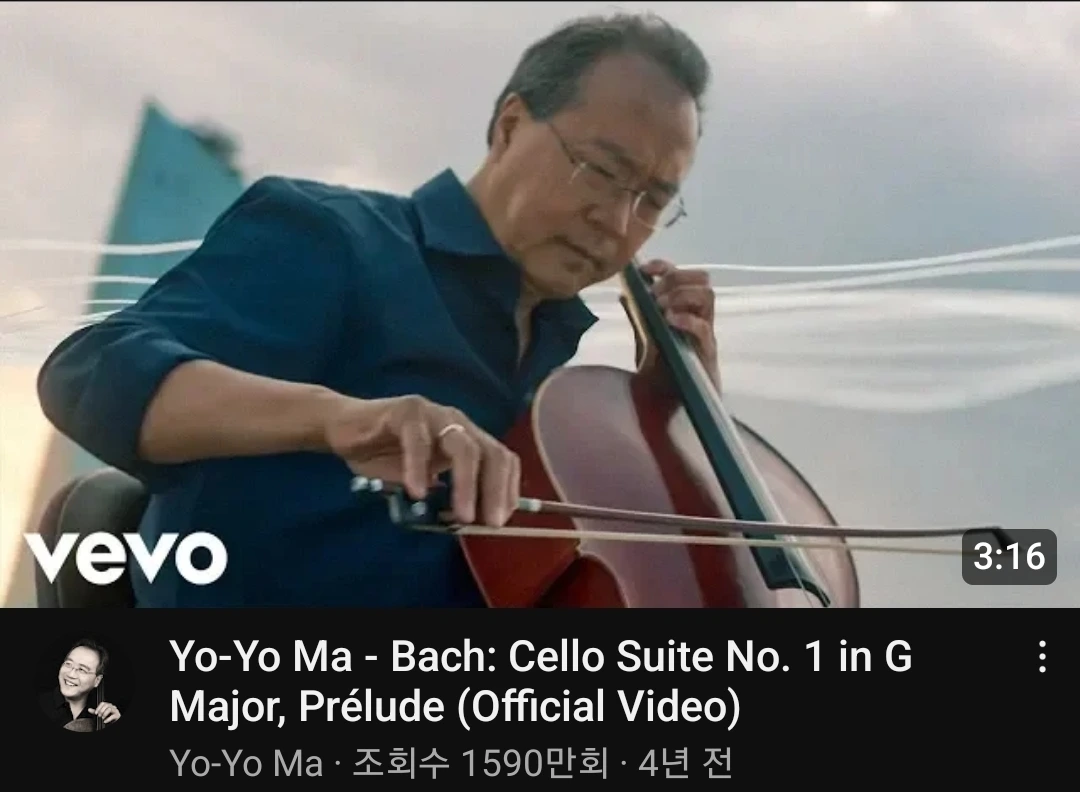This screenshot has height=792, width=1080.
Task: Click the upload age '4년 전'
Action: [685, 763]
